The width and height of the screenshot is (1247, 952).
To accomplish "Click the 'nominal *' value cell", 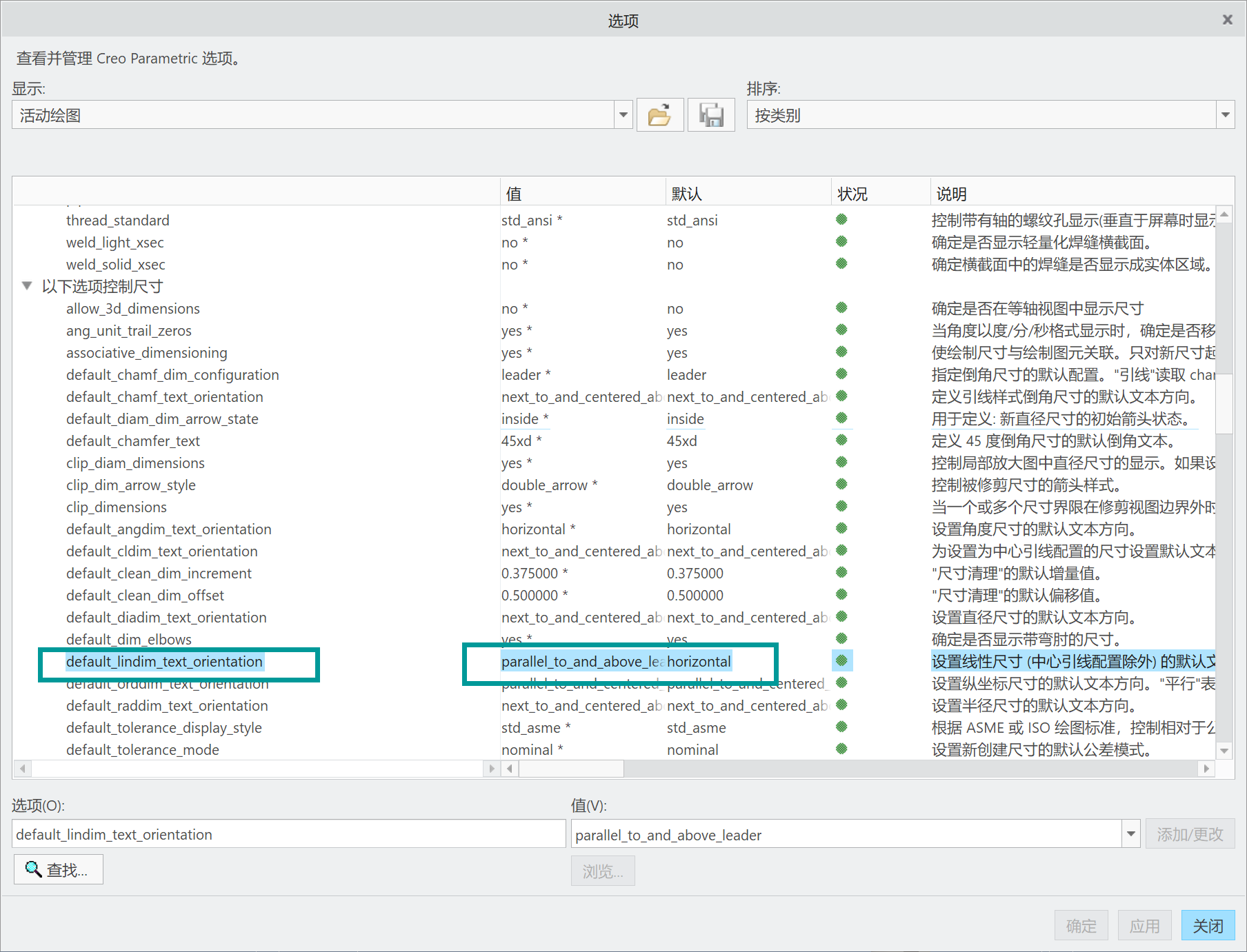I will tap(532, 749).
